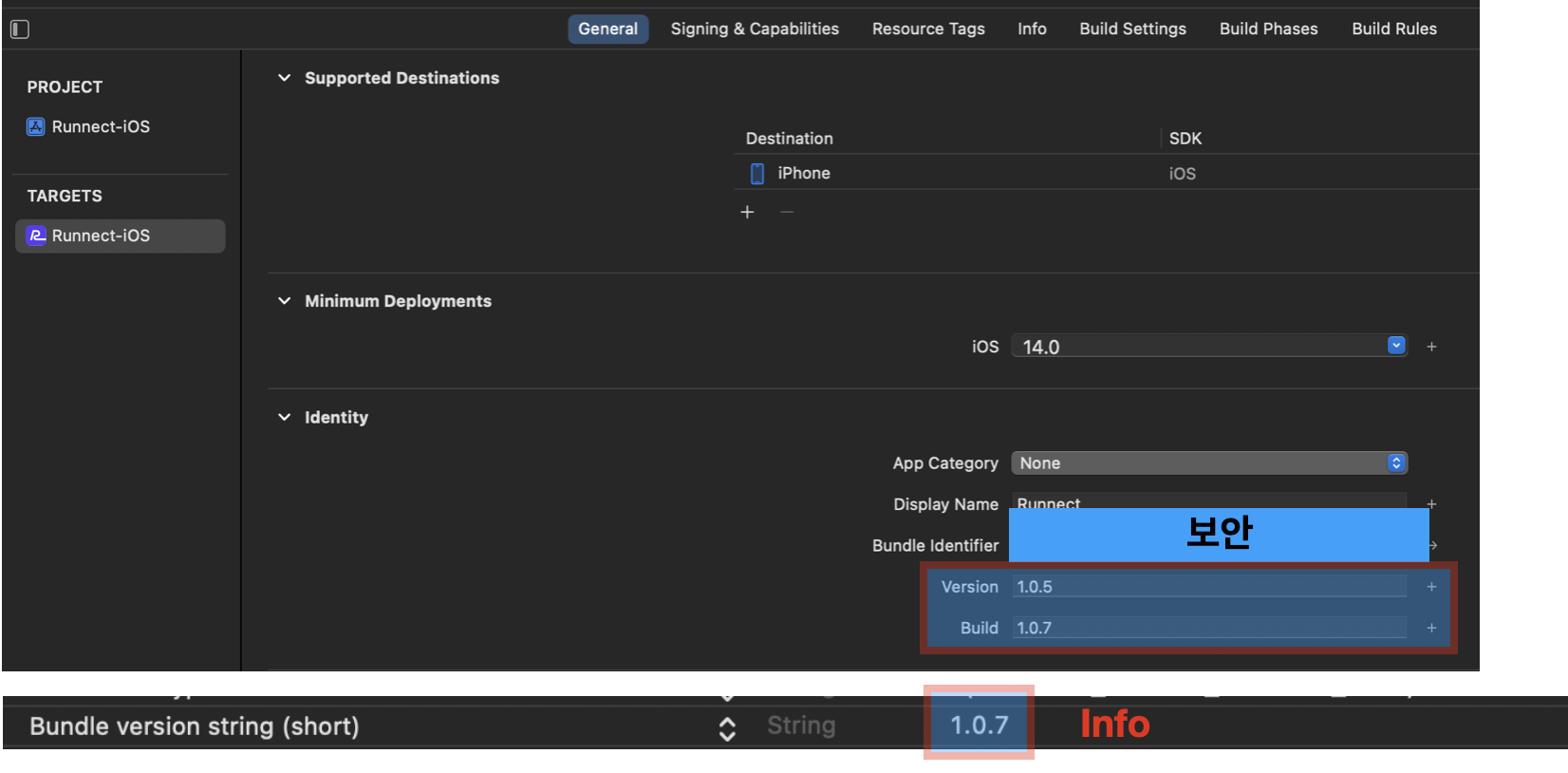This screenshot has width=1568, height=773.
Task: Click the arrow beside Bundle Identifier
Action: tap(1433, 545)
